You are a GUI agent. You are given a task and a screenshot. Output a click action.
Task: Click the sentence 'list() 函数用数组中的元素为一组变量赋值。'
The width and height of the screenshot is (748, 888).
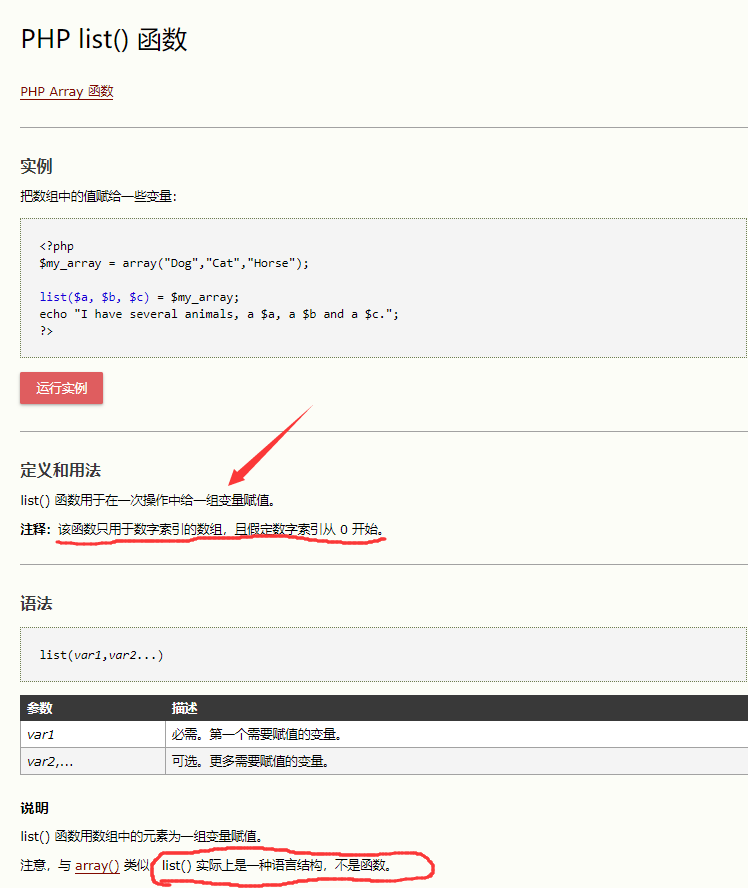point(142,836)
